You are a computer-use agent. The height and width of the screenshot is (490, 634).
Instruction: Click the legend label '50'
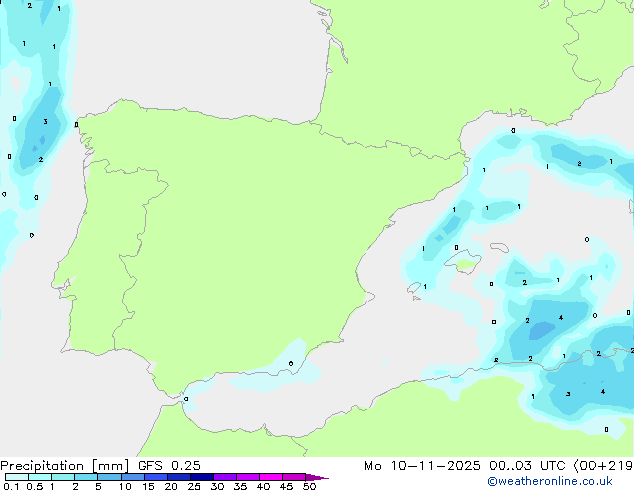(x=309, y=486)
